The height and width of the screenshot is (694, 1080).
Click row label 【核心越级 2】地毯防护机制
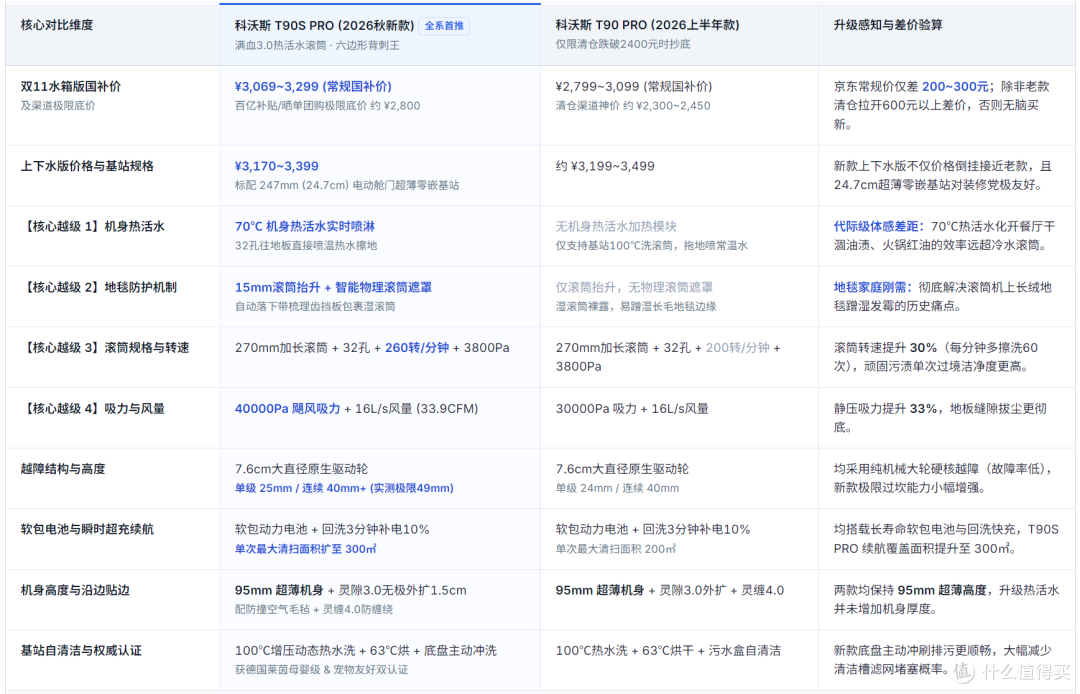(98, 287)
